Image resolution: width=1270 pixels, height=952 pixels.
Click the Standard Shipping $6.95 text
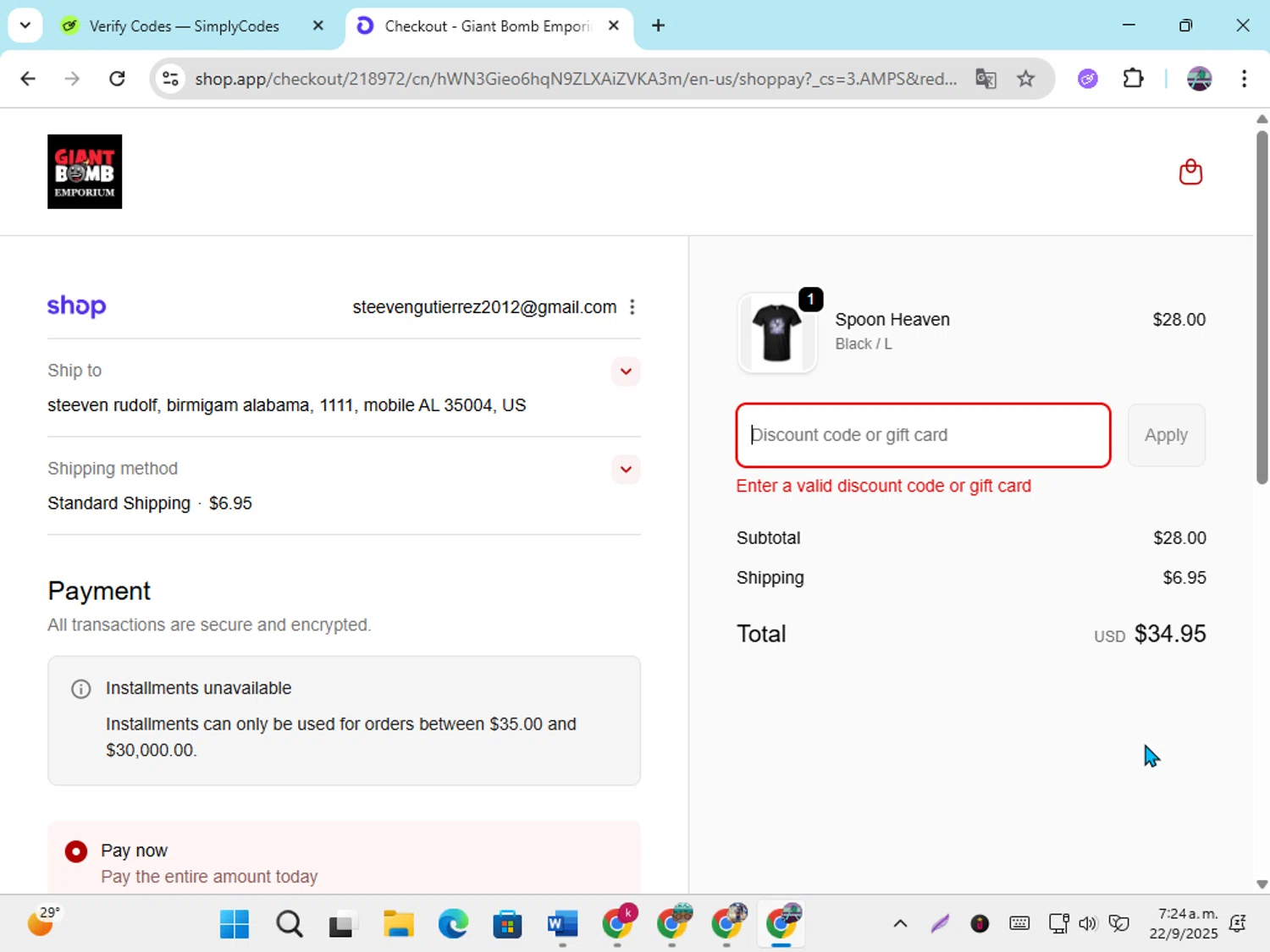[x=150, y=504]
